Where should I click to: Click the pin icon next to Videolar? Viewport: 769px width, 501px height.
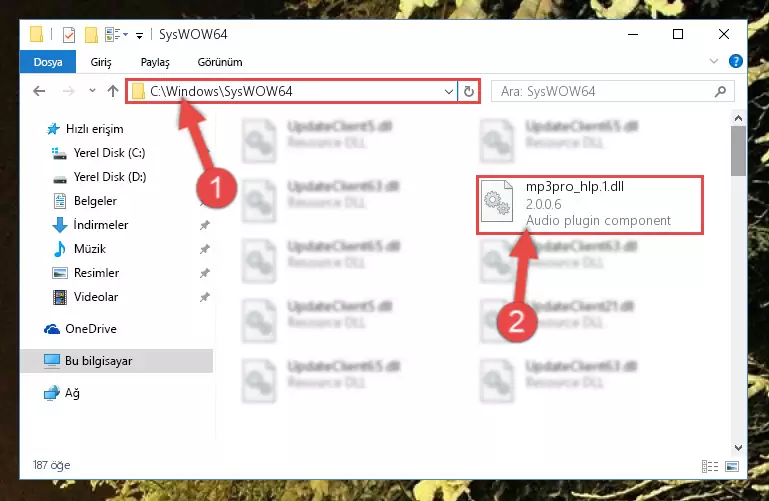tap(205, 297)
